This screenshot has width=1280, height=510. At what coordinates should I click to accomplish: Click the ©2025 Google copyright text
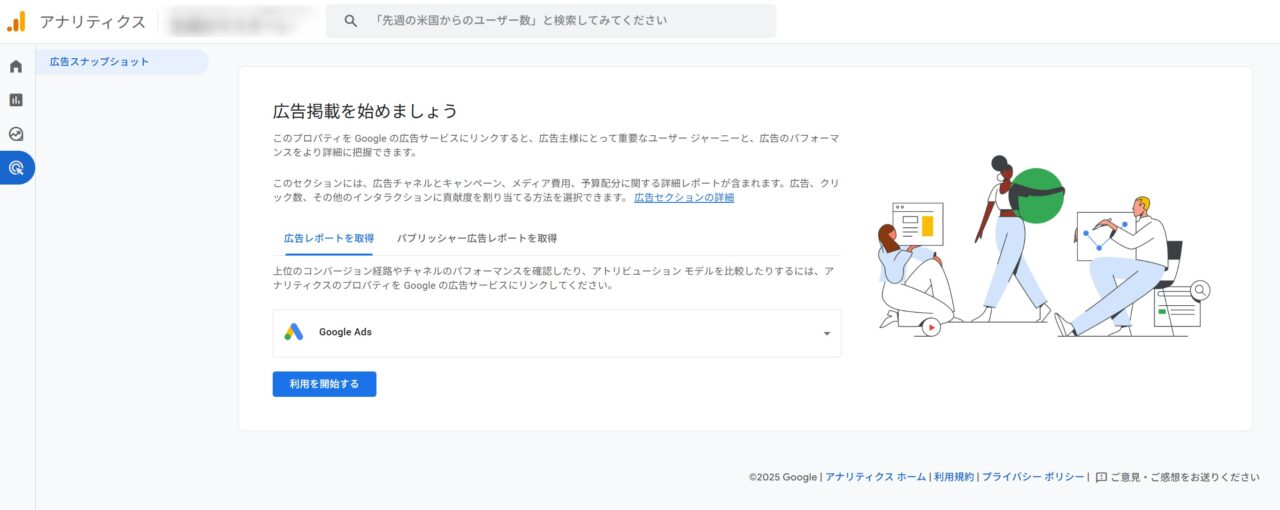[x=783, y=477]
